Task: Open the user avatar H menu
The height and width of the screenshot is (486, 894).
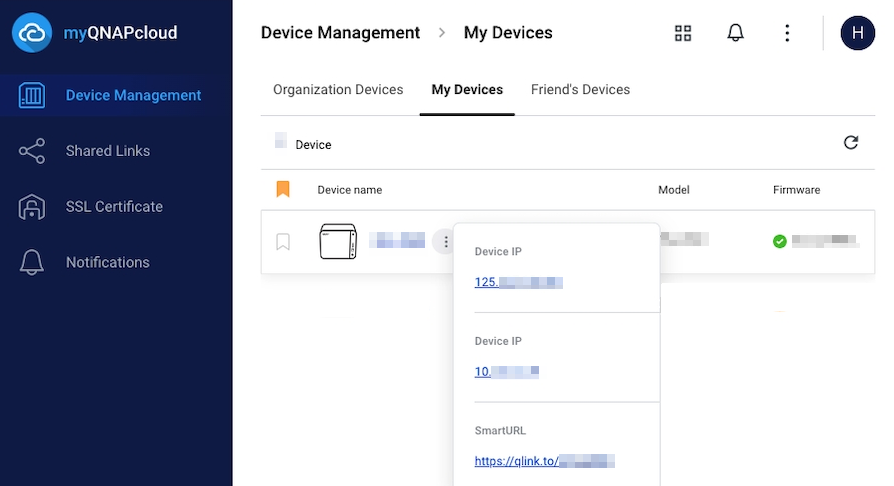Action: pos(858,33)
